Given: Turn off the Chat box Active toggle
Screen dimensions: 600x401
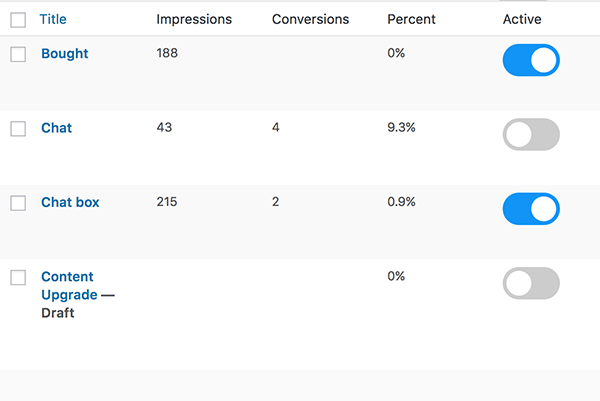Looking at the screenshot, I should click(531, 209).
